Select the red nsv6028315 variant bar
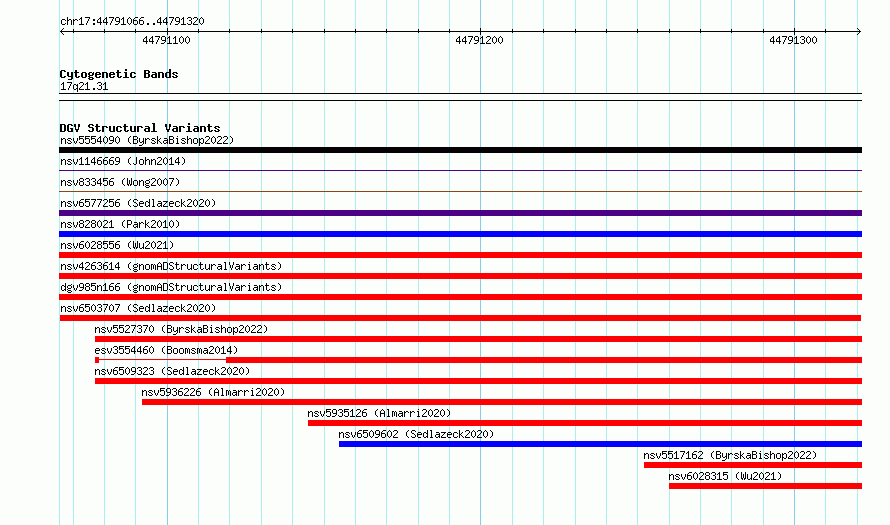The image size is (890, 525). [x=765, y=486]
